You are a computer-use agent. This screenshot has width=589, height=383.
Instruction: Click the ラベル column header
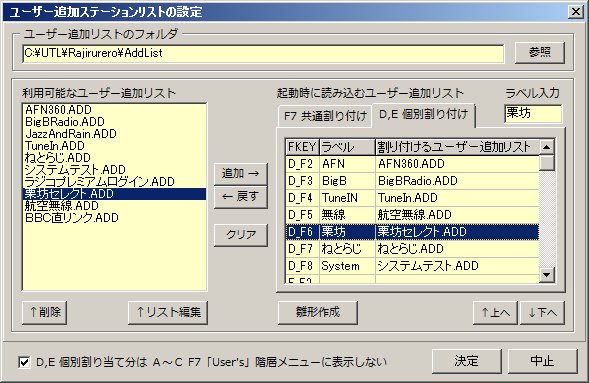click(x=347, y=147)
